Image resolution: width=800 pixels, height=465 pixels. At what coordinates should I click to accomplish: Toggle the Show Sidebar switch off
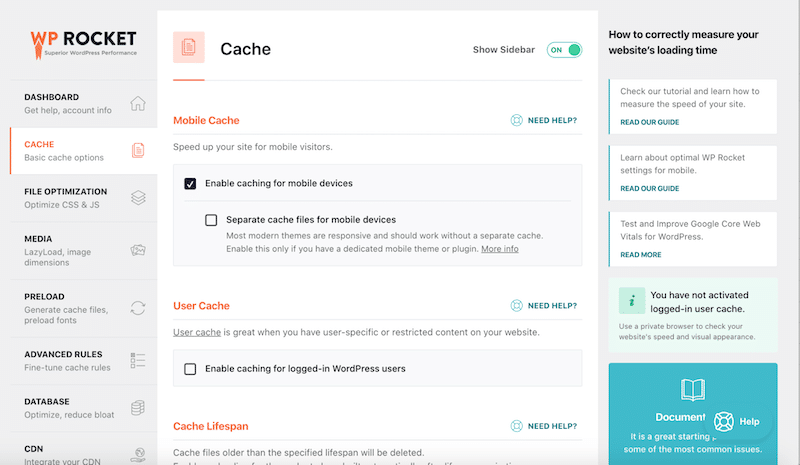point(564,50)
